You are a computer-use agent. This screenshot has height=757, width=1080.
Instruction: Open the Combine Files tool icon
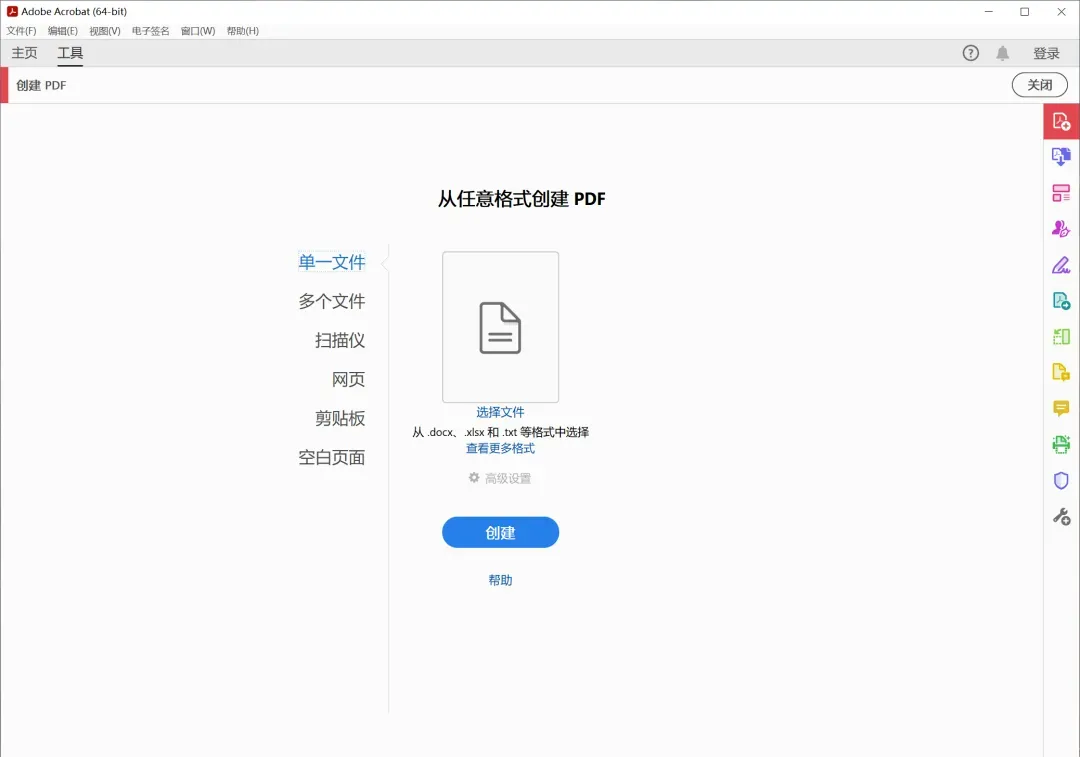1061,157
